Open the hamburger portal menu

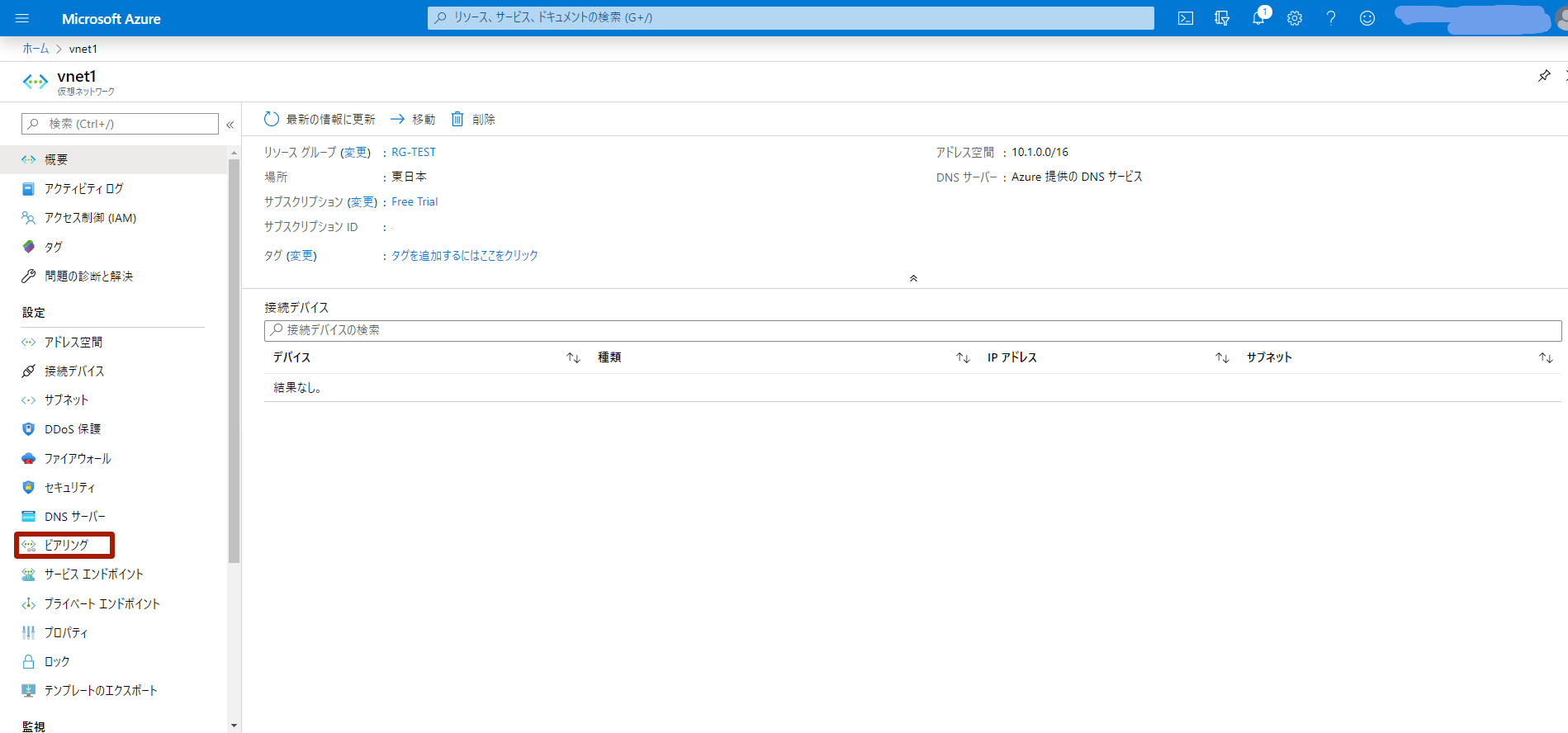pos(22,18)
